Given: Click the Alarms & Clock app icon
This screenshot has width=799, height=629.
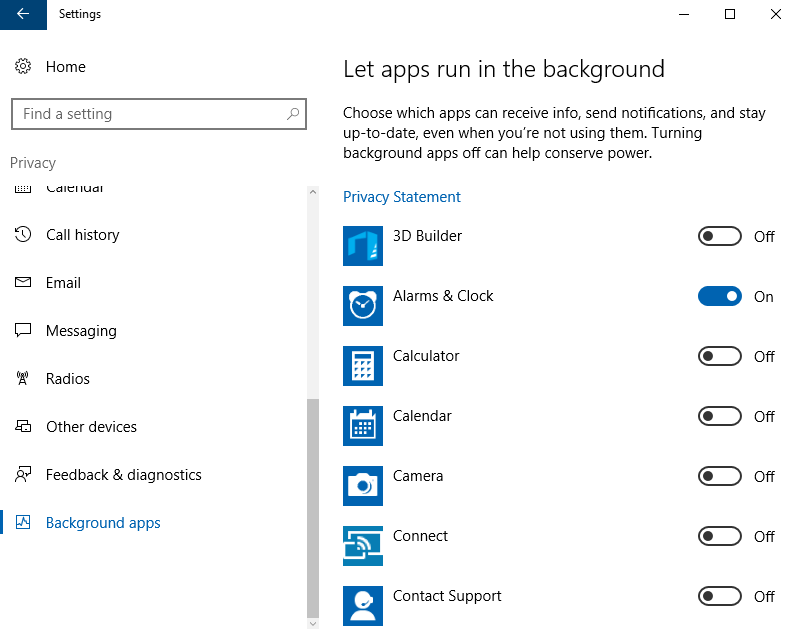Looking at the screenshot, I should 363,306.
